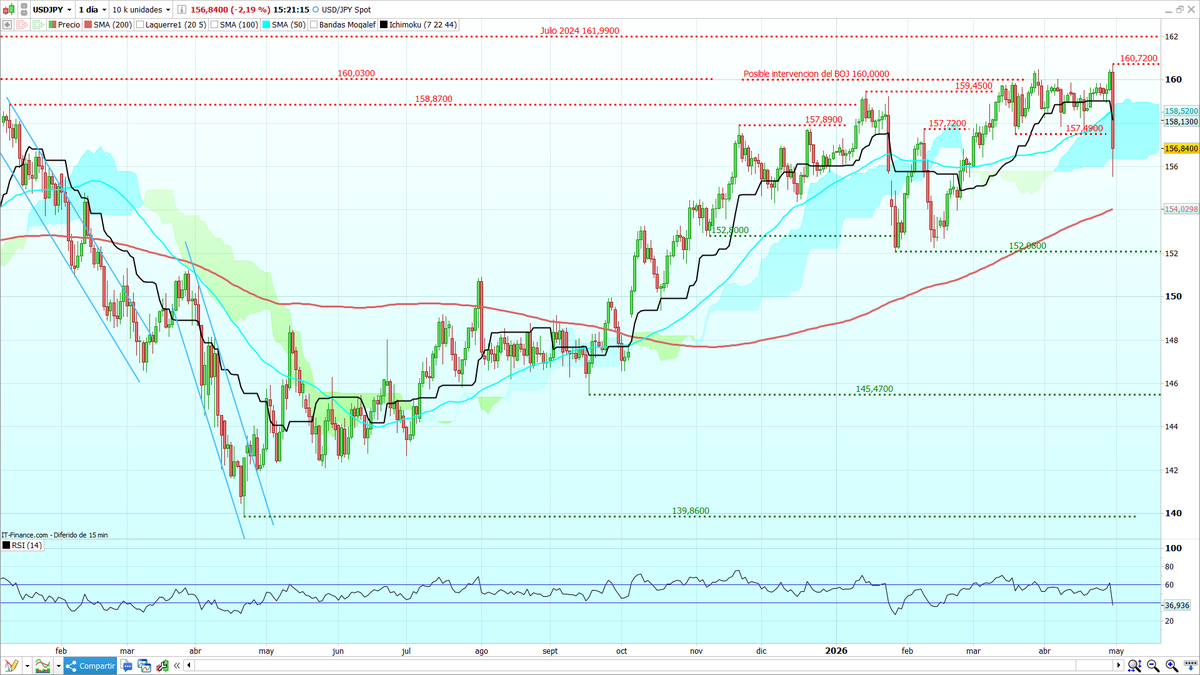Click the 156,8400 current price label
1200x675 pixels.
[x=1181, y=148]
